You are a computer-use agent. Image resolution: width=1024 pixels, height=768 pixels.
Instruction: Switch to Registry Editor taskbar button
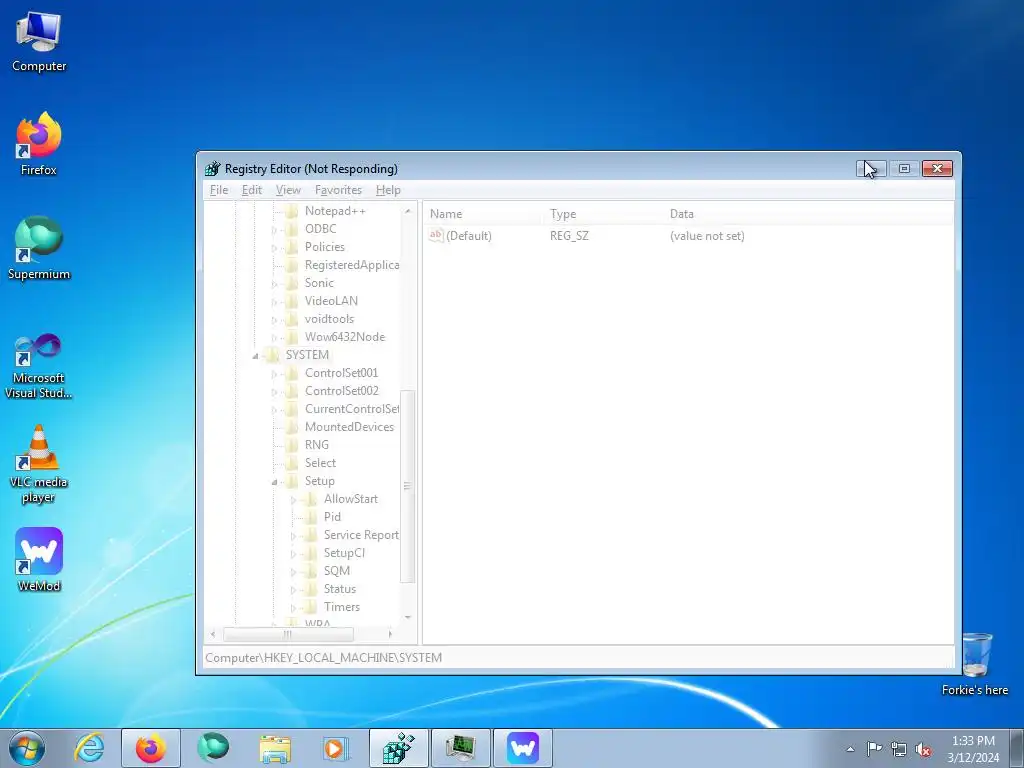tap(398, 748)
